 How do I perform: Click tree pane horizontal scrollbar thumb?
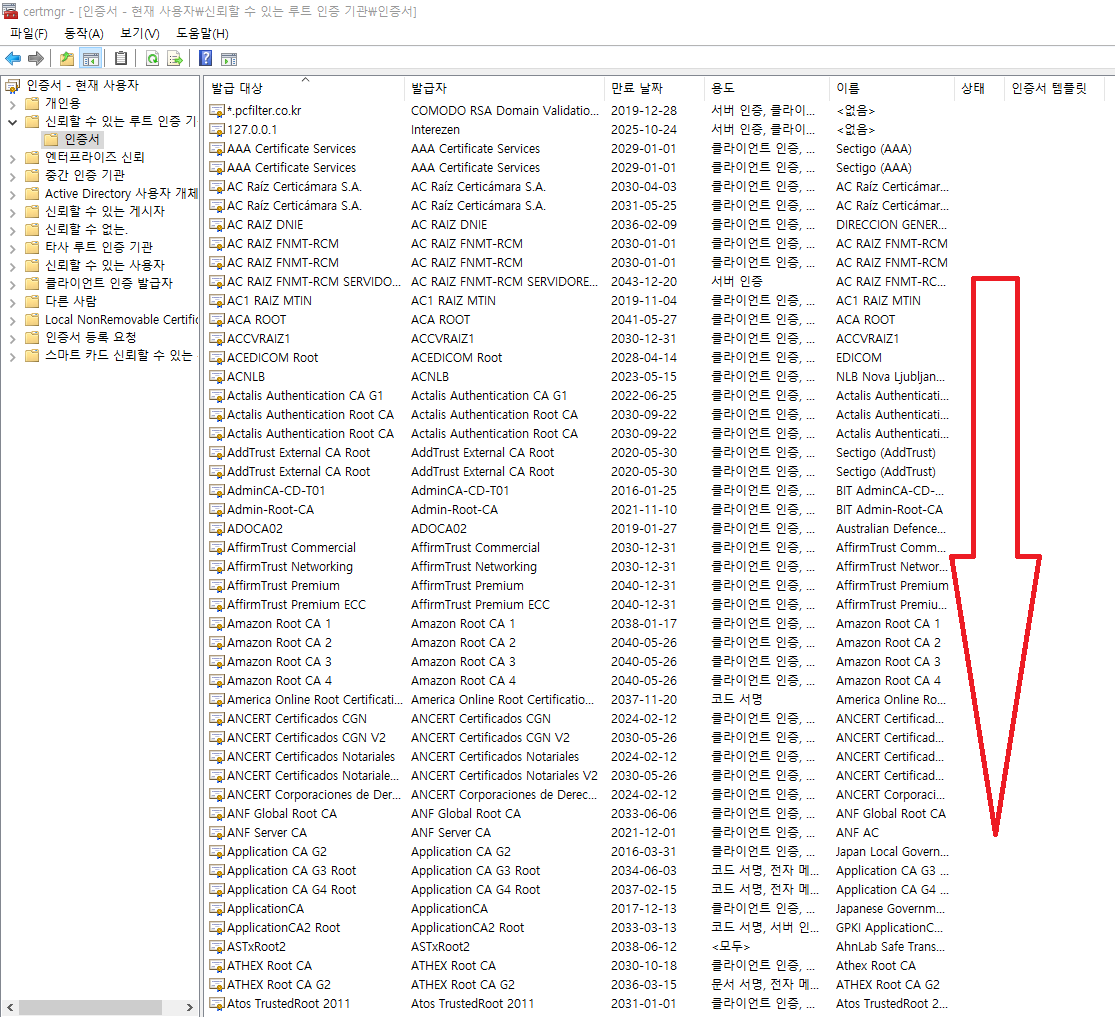(90, 1007)
